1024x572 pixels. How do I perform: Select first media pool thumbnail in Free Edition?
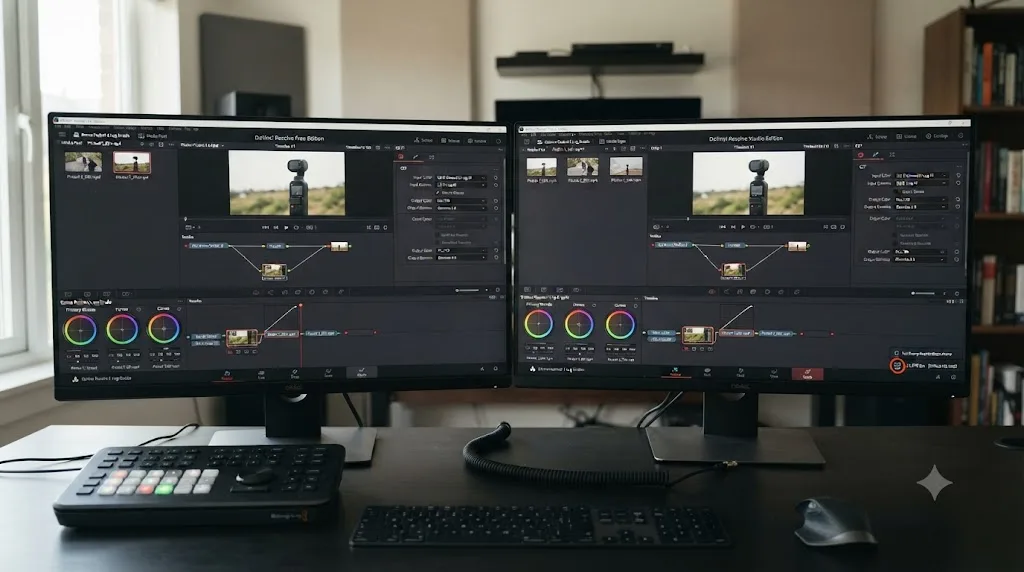(84, 162)
